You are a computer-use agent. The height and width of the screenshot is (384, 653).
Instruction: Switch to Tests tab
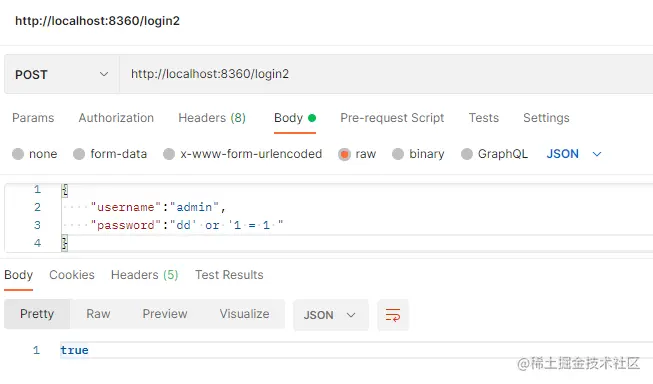pos(484,118)
